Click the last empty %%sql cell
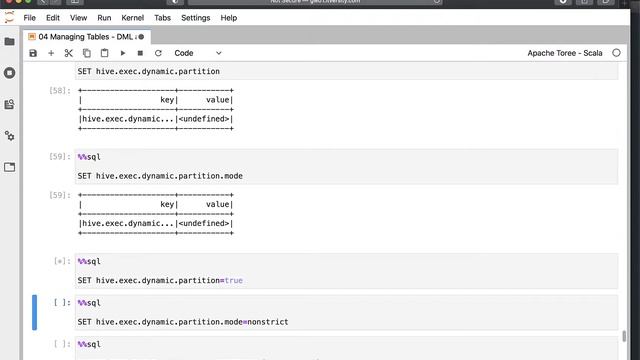This screenshot has width=640, height=360. [x=346, y=348]
